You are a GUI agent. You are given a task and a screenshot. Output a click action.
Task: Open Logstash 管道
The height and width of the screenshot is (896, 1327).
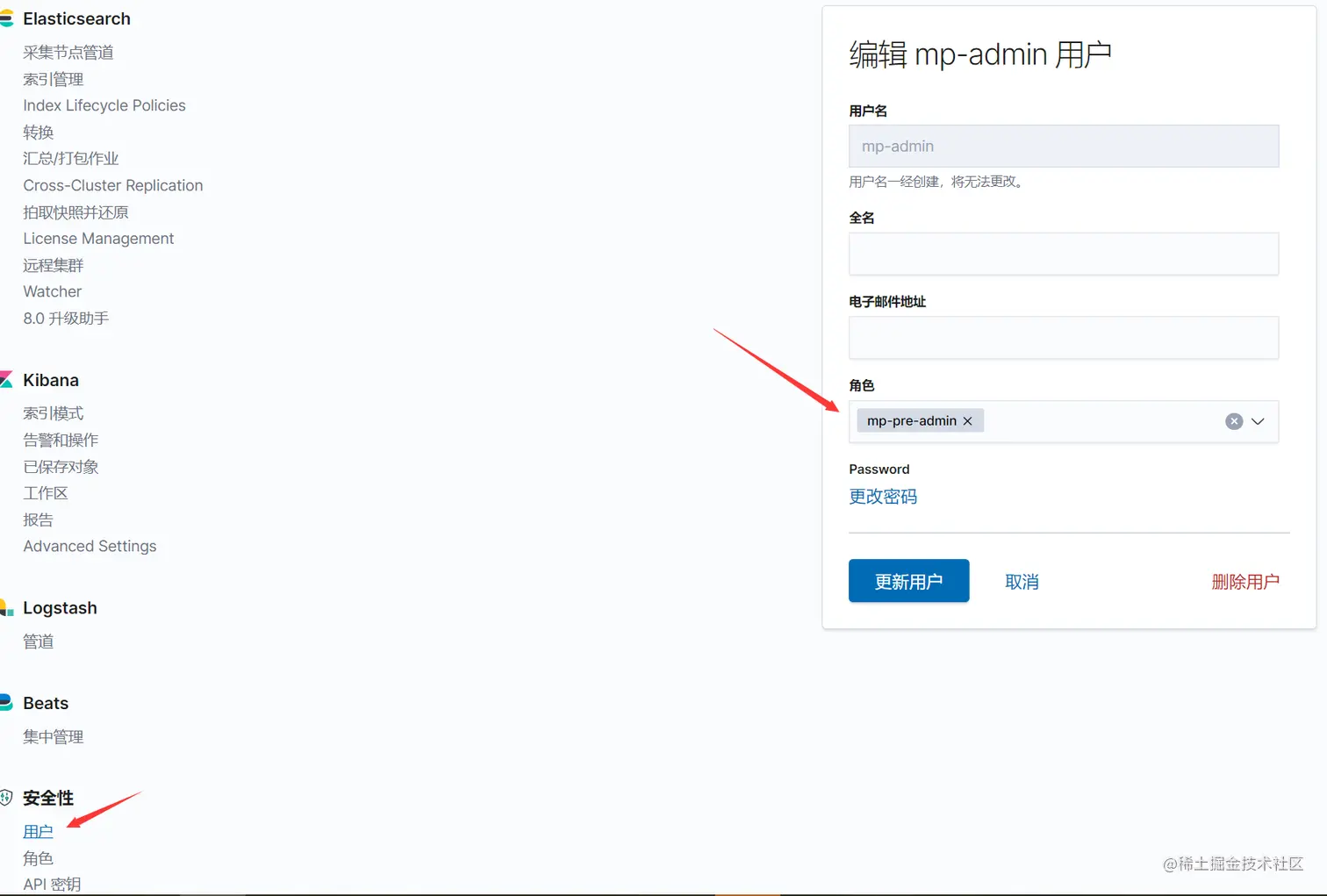[x=39, y=642]
